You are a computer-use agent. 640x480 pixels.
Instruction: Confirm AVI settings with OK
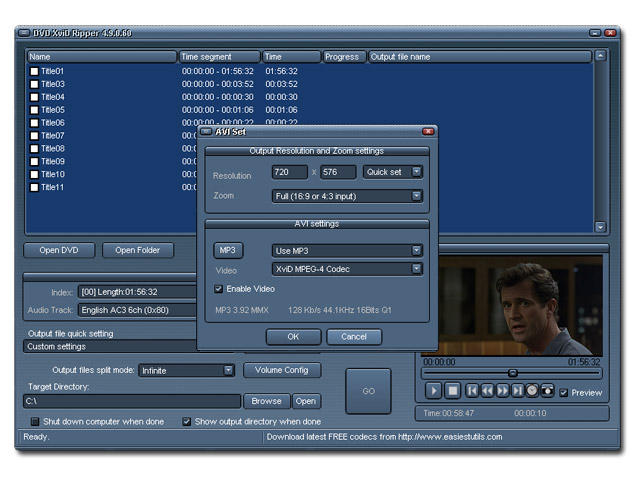tap(293, 337)
